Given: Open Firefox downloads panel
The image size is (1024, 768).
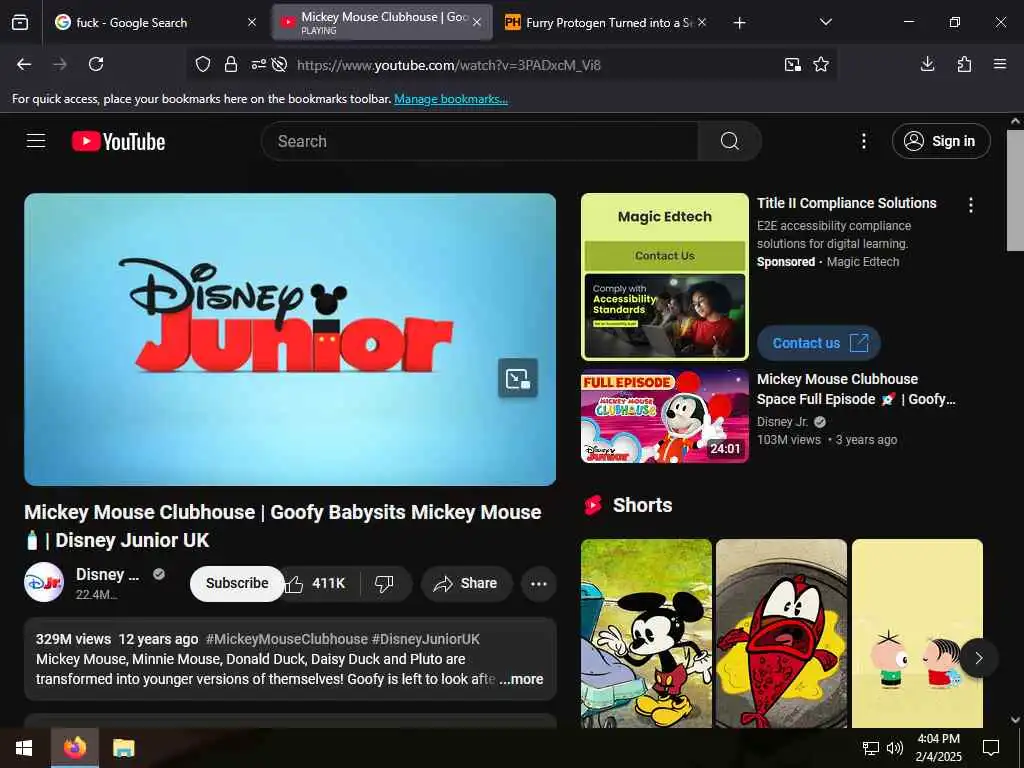Looking at the screenshot, I should tap(927, 64).
